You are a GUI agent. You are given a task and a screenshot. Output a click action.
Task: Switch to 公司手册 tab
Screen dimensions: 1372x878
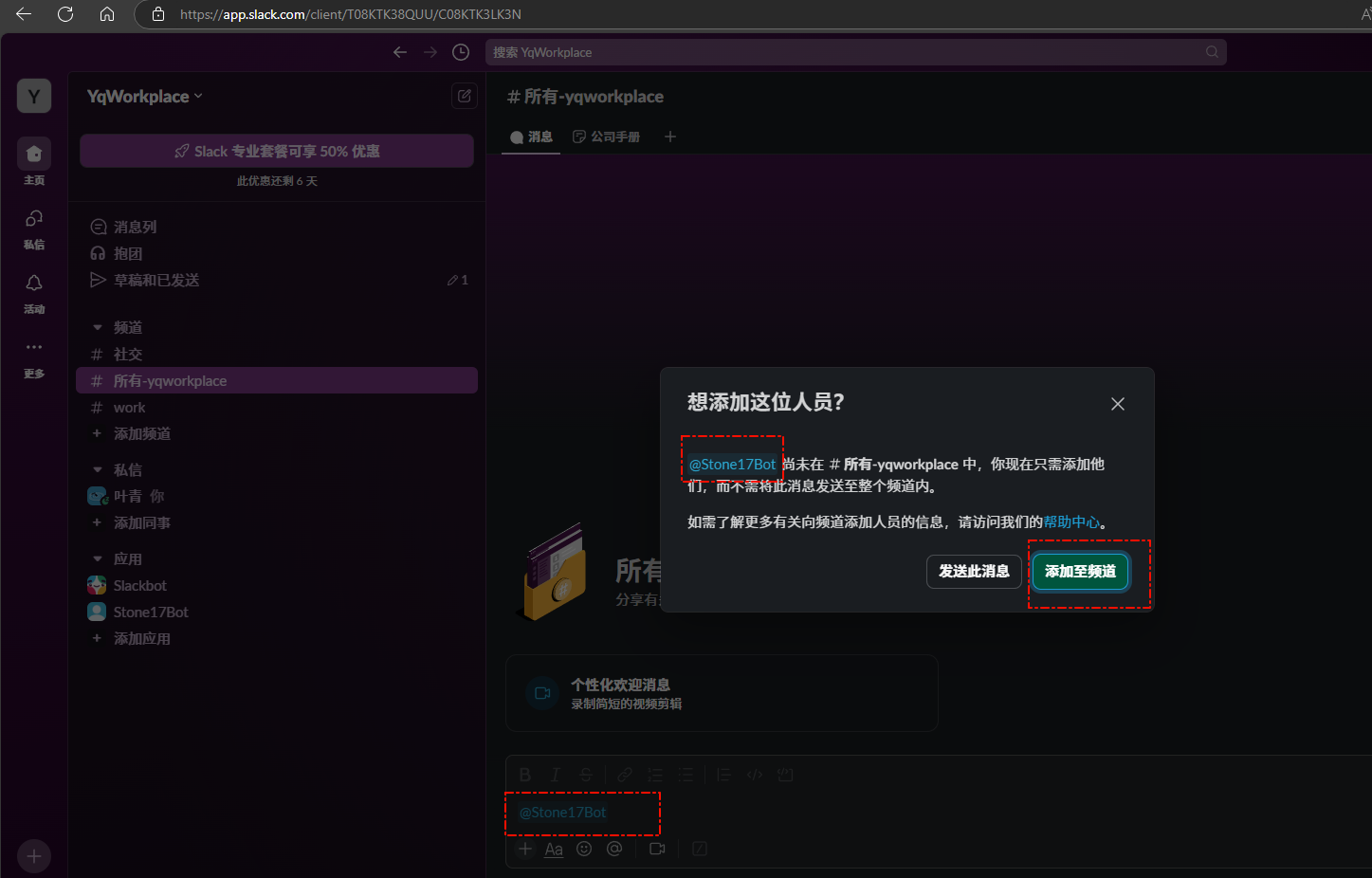(x=606, y=137)
